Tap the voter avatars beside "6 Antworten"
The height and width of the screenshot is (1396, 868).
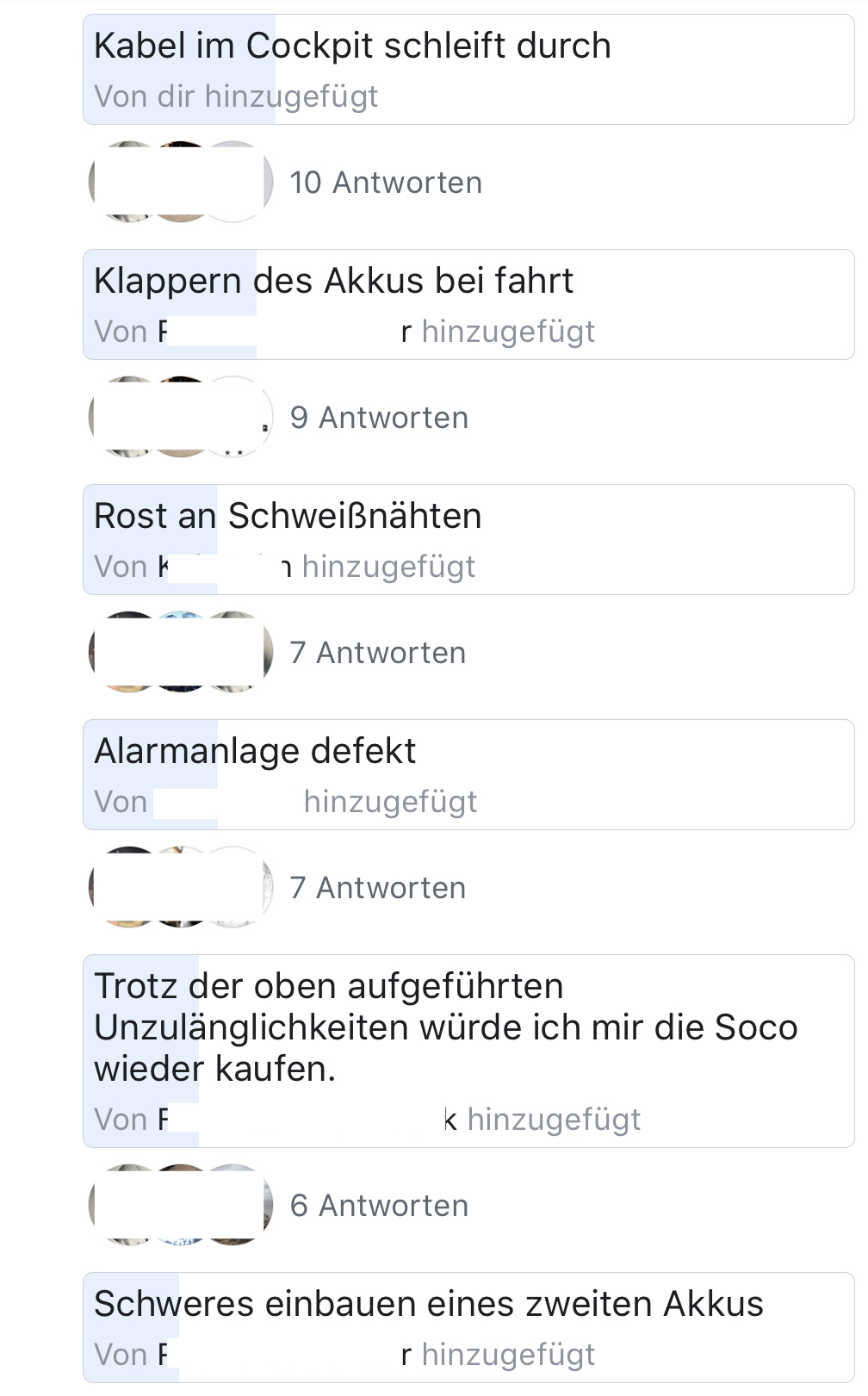[181, 1206]
